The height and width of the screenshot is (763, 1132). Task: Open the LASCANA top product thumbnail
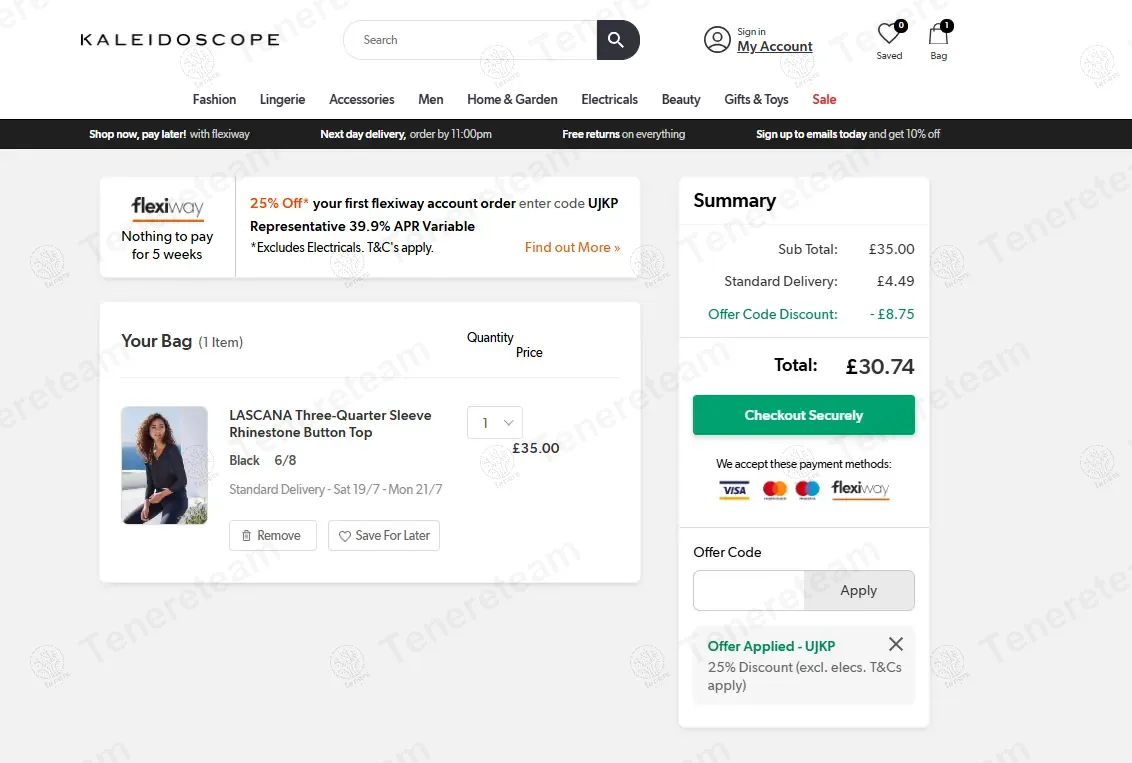tap(164, 465)
